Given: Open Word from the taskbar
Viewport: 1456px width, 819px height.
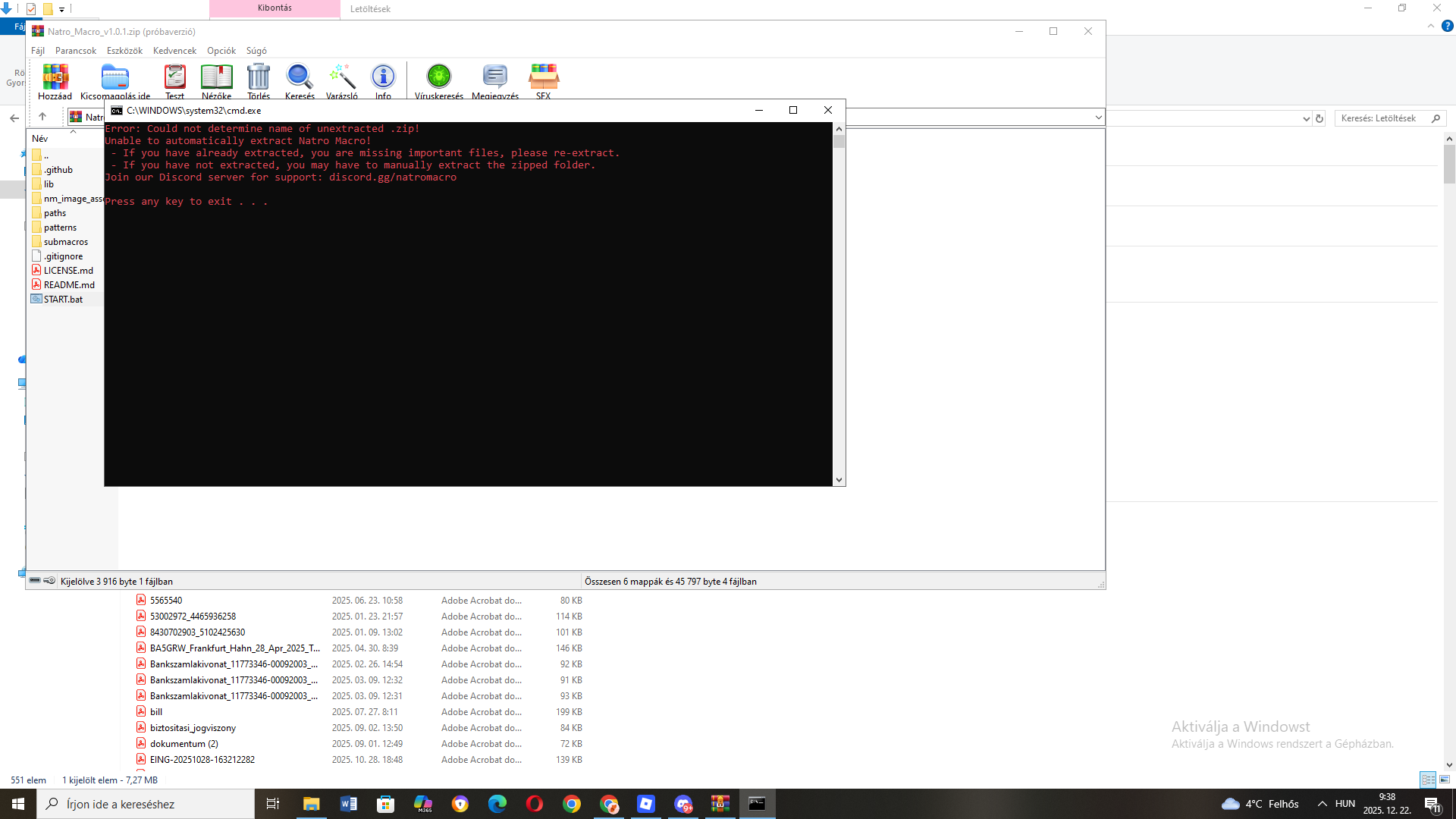Looking at the screenshot, I should [348, 804].
